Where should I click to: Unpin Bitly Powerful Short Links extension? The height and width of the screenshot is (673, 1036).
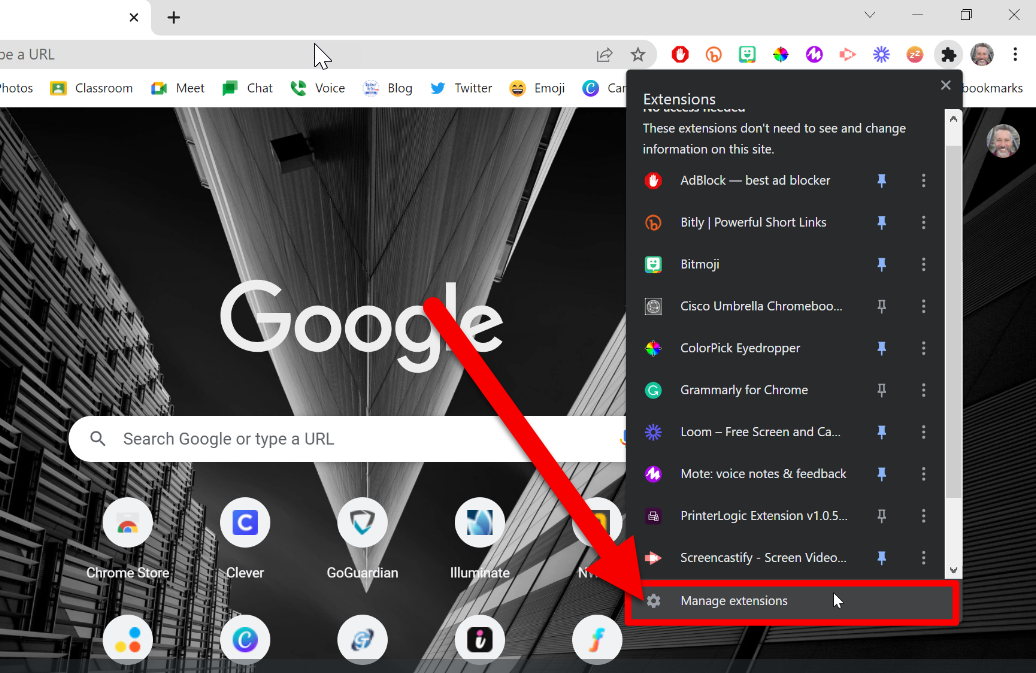click(881, 223)
